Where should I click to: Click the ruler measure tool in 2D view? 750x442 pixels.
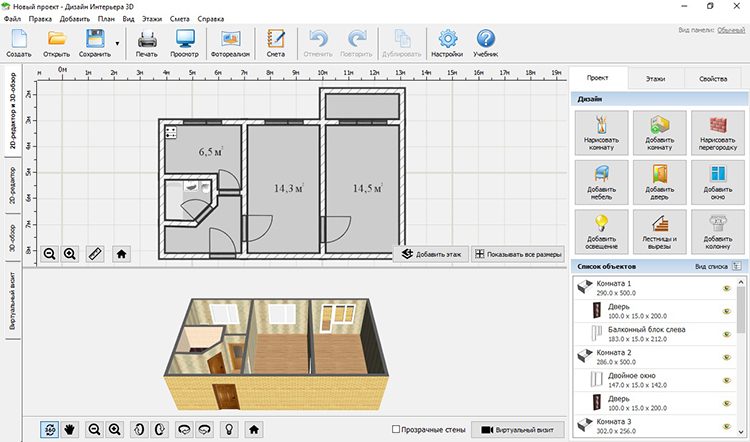click(x=94, y=254)
